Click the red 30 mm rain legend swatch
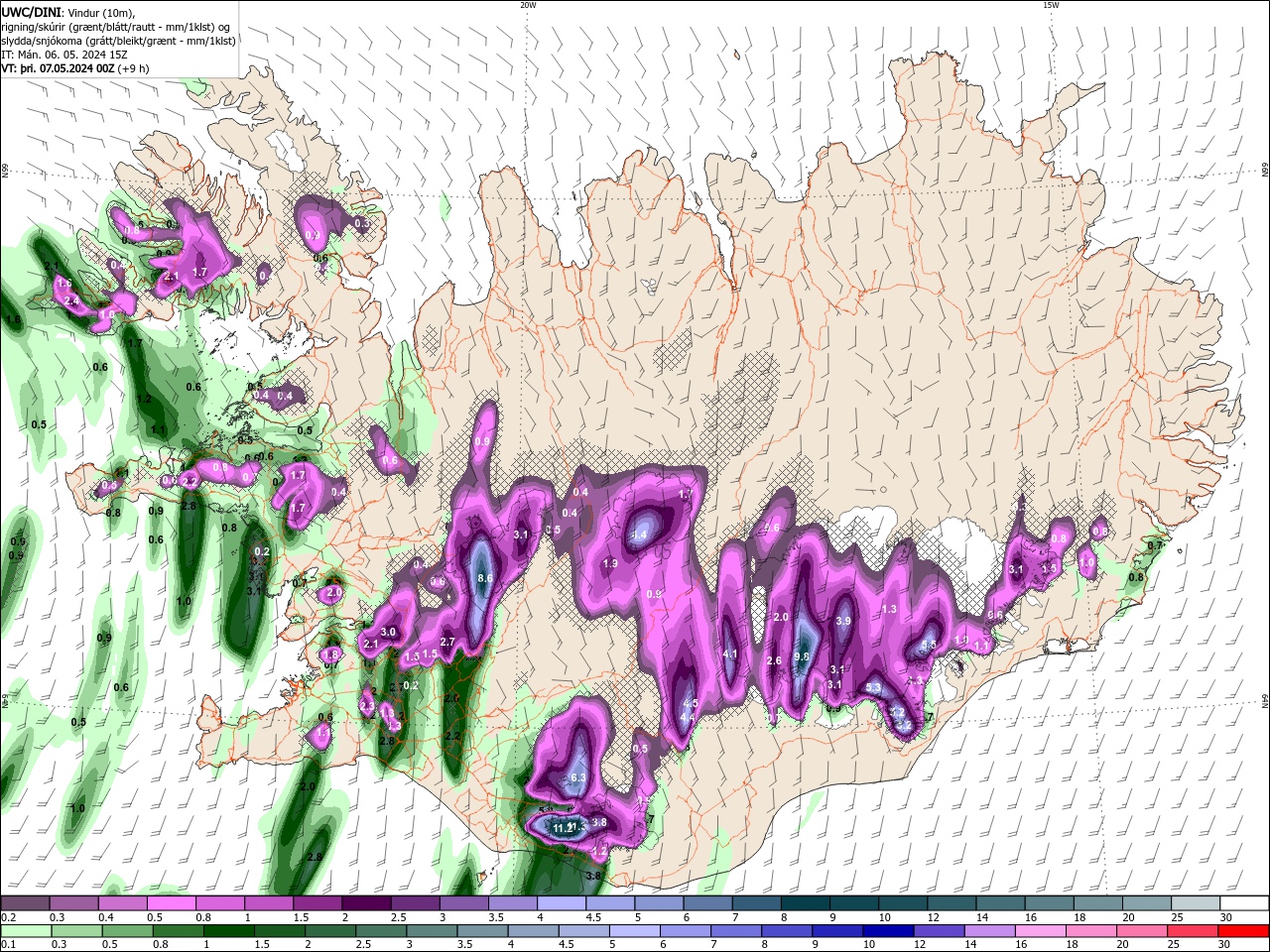 coord(1245,931)
